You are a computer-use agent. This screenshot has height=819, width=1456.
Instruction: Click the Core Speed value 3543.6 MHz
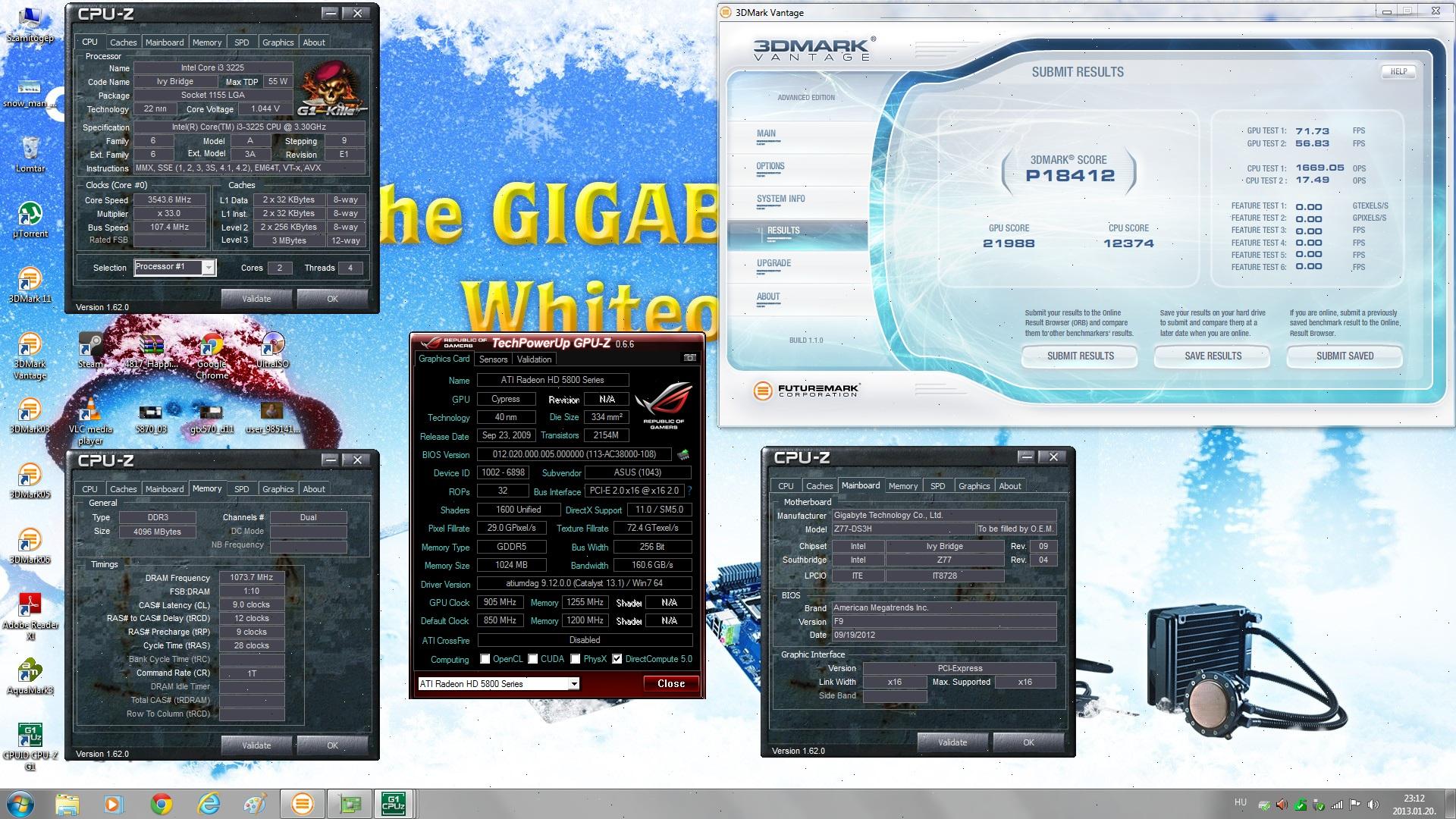[x=170, y=200]
